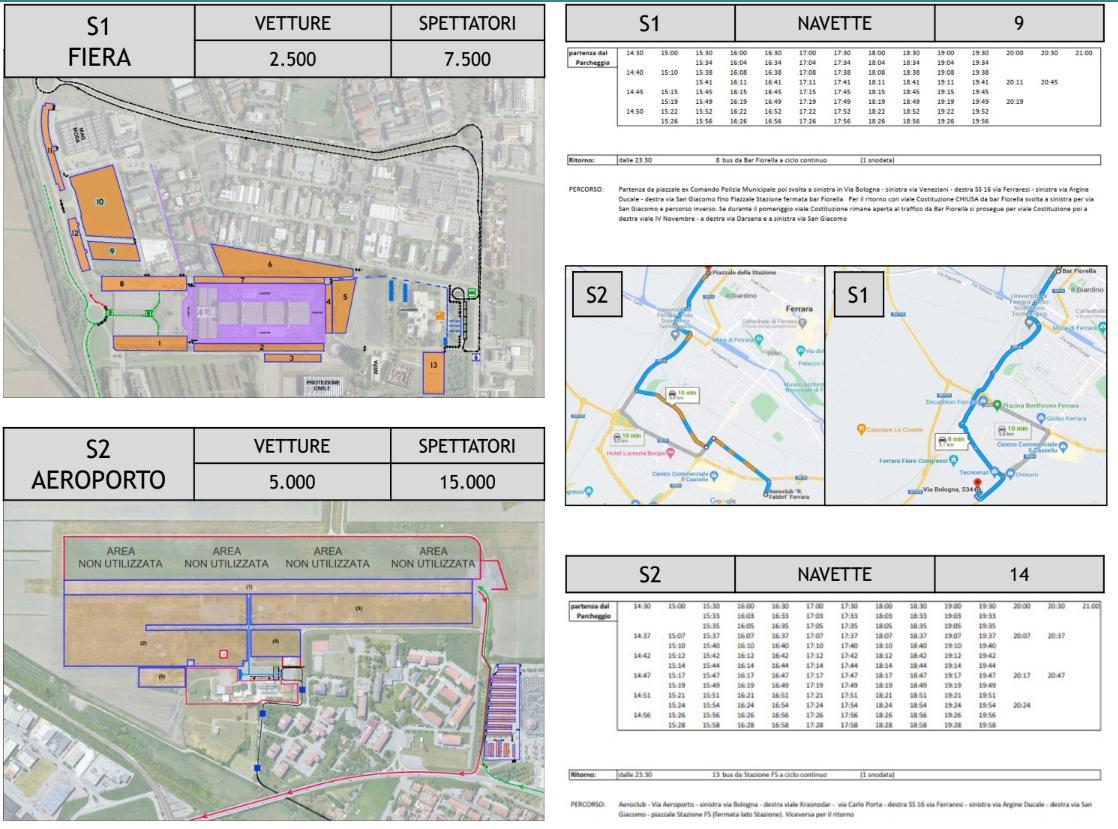
Task: Click the Cattedrale di Ferrara pin in the S2 map
Action: click(803, 322)
